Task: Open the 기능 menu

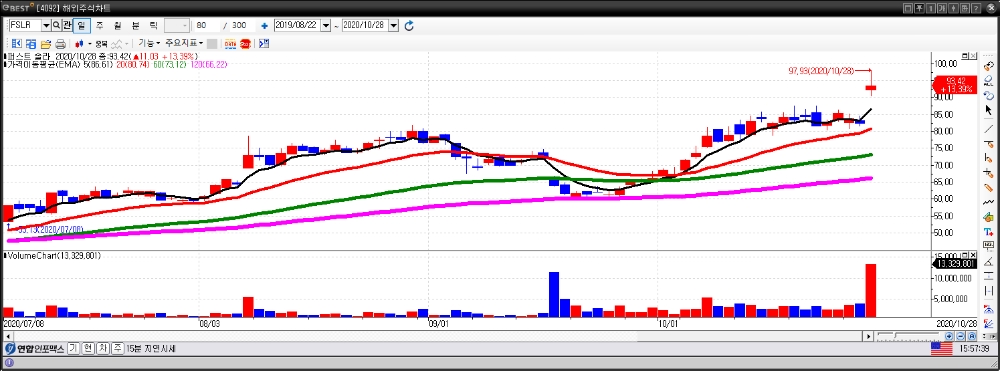Action: [149, 43]
